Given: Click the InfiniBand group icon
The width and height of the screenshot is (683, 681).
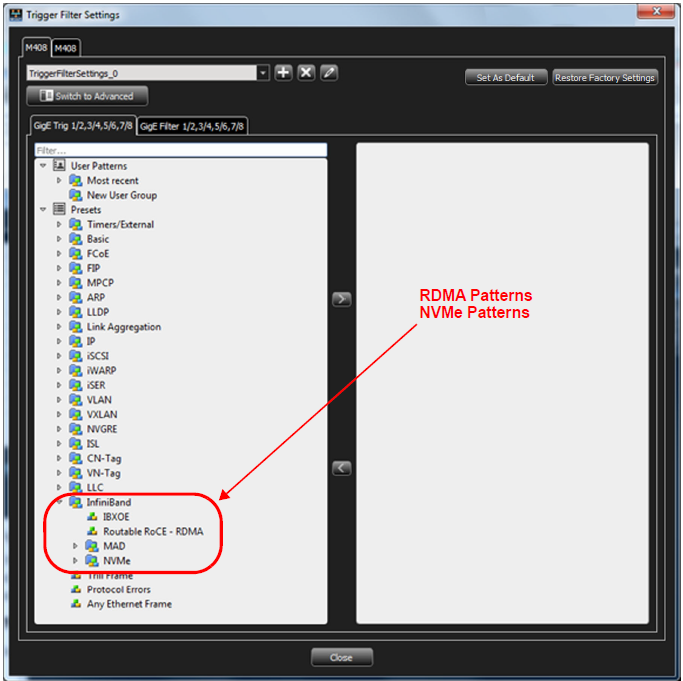Looking at the screenshot, I should (76, 502).
